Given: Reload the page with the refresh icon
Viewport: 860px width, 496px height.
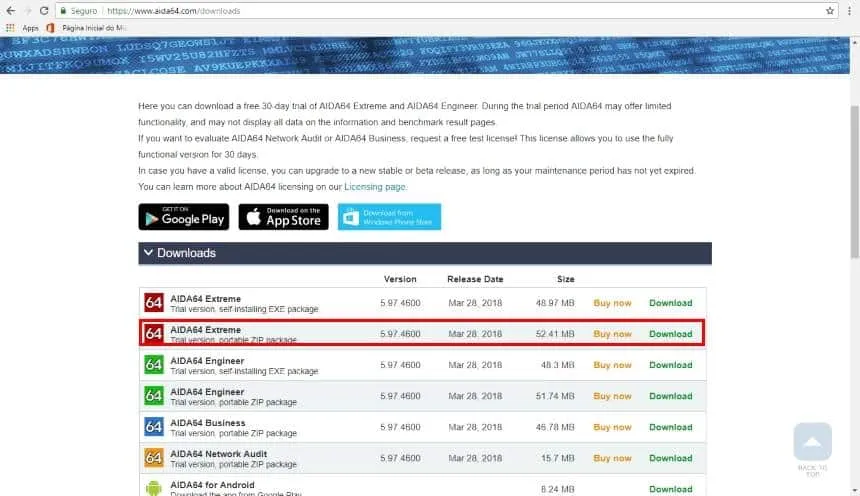Looking at the screenshot, I should coord(44,10).
